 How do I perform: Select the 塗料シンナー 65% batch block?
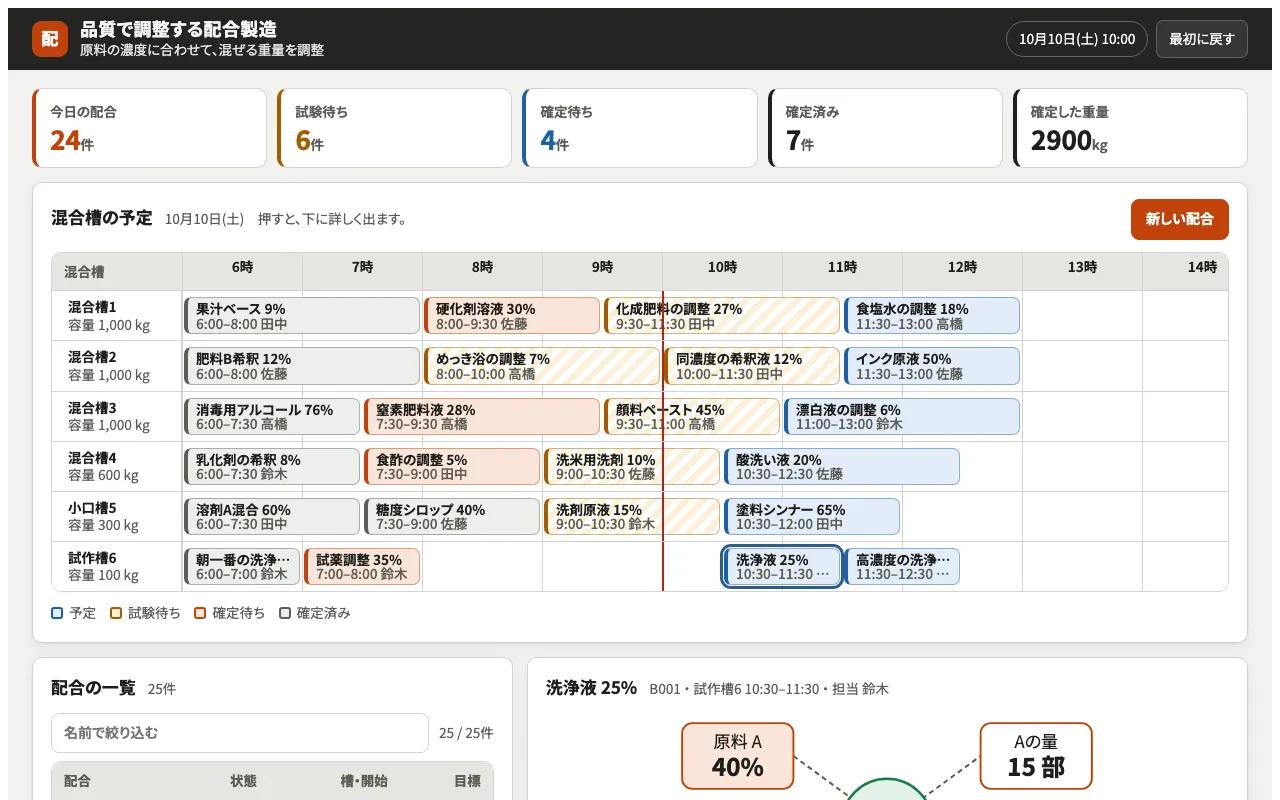coord(812,517)
